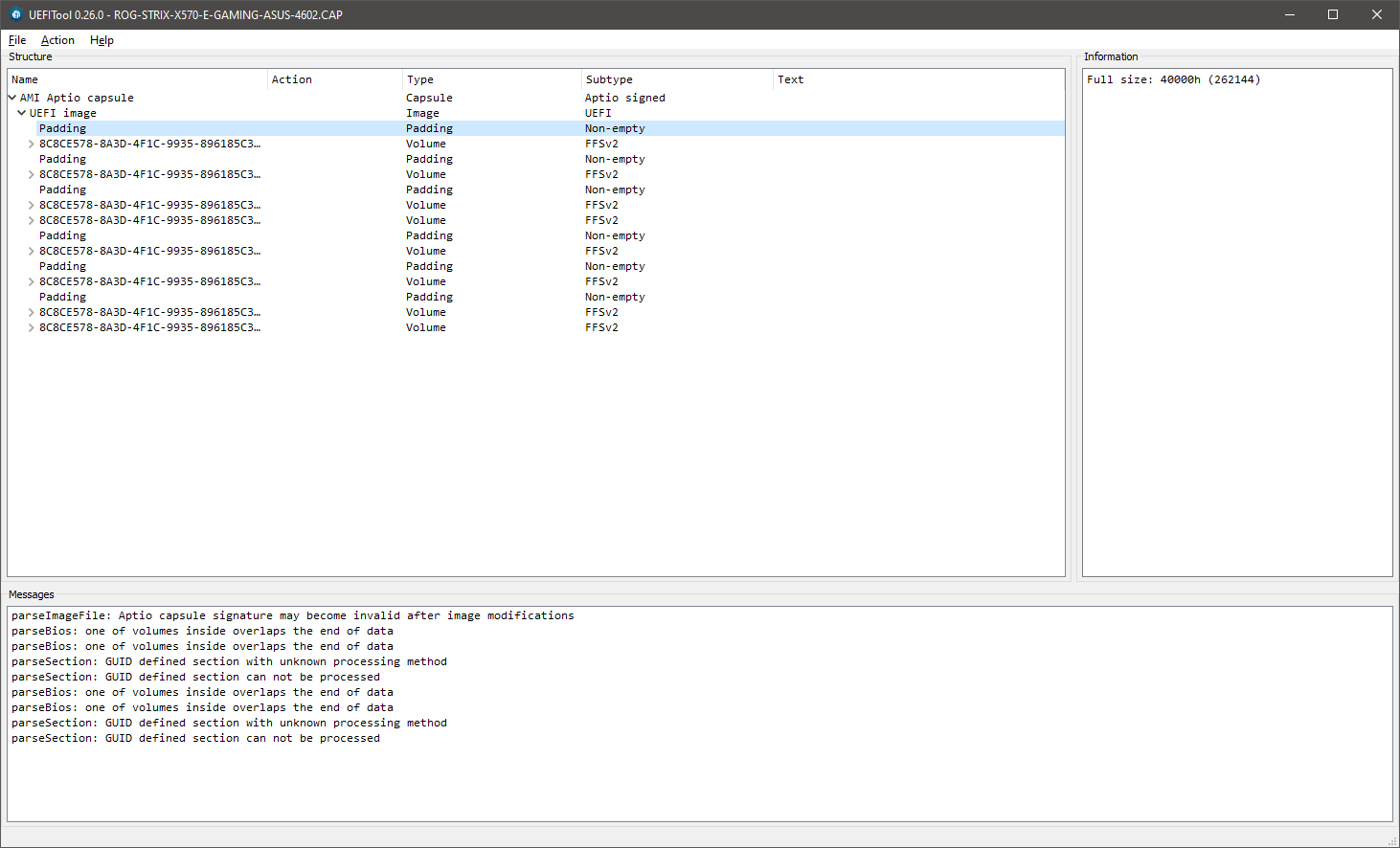Screen dimensions: 1400x848
Task: Expand the last 8C8CE578 volume in the tree
Action: click(x=32, y=327)
